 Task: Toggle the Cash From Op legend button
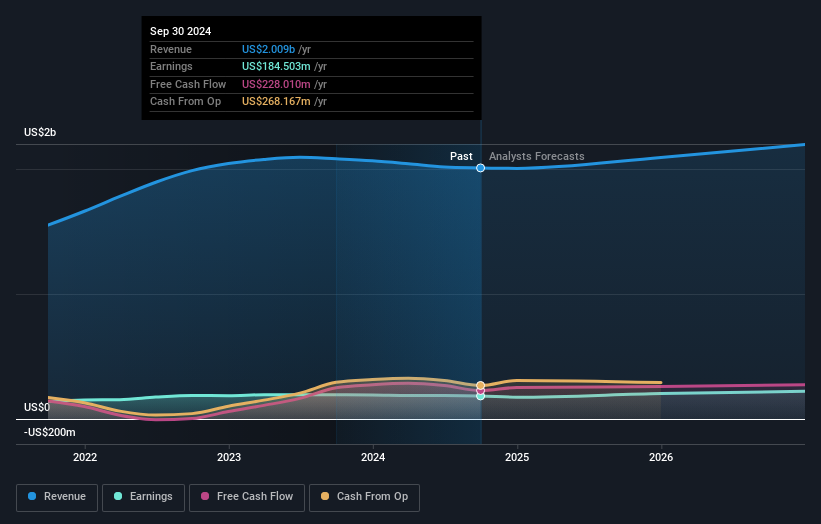coord(364,497)
